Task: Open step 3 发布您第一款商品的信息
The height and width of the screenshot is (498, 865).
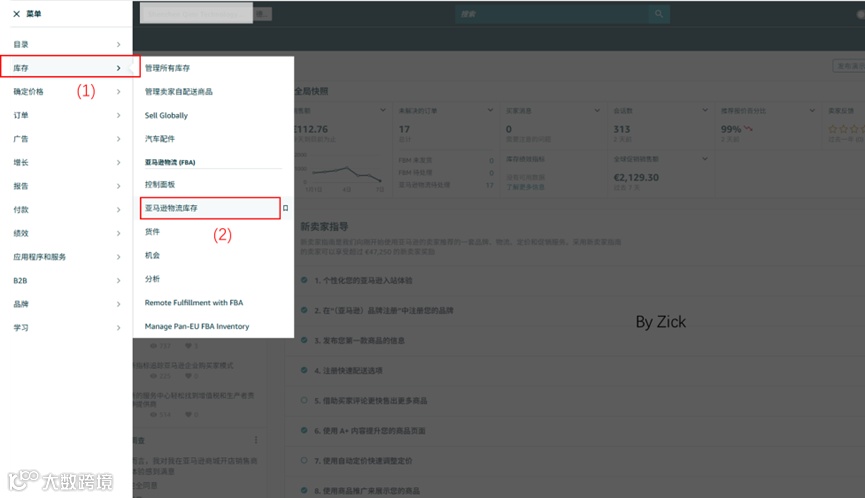Action: tap(359, 341)
